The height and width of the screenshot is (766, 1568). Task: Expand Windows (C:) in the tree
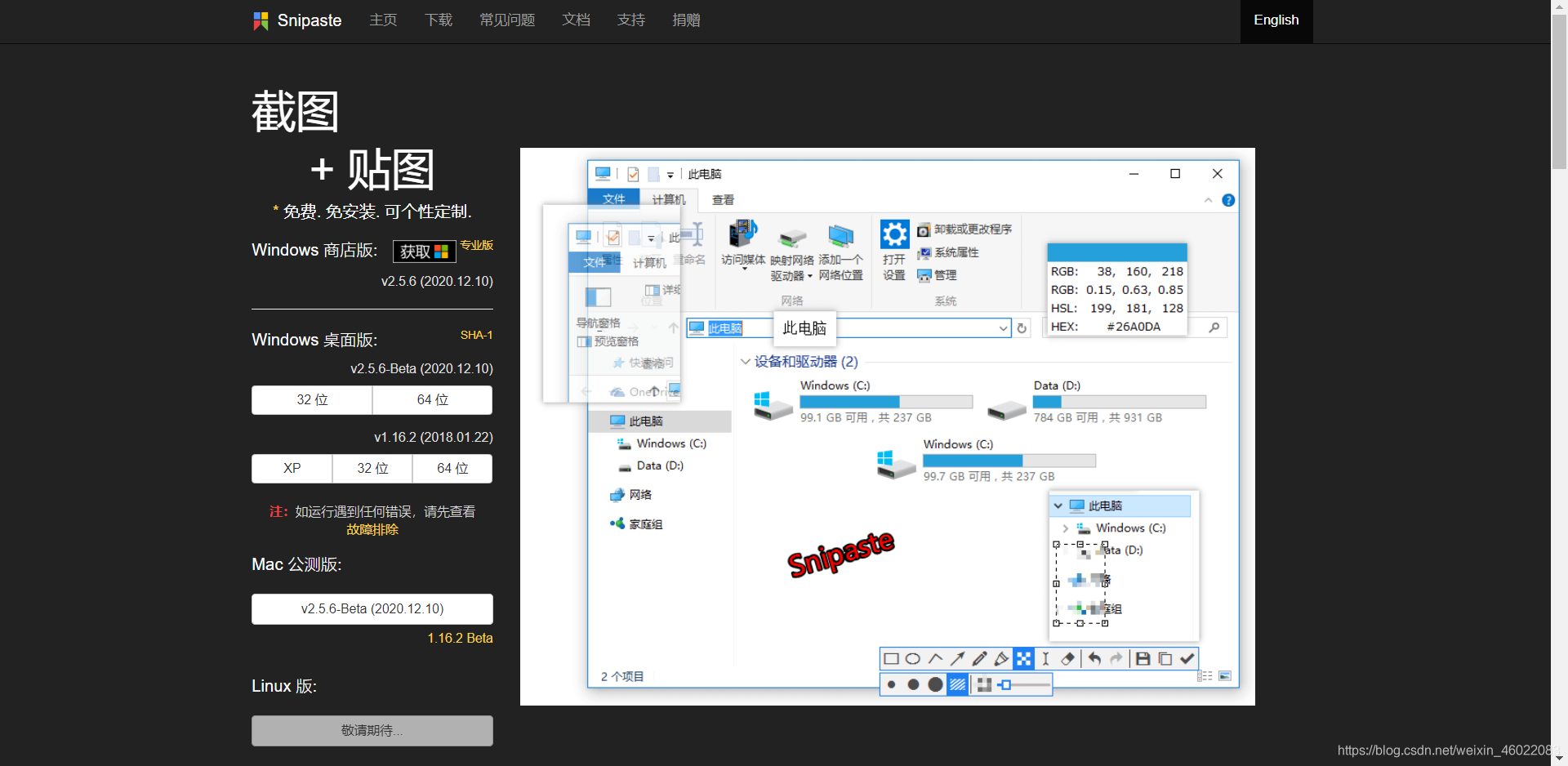click(x=1065, y=528)
